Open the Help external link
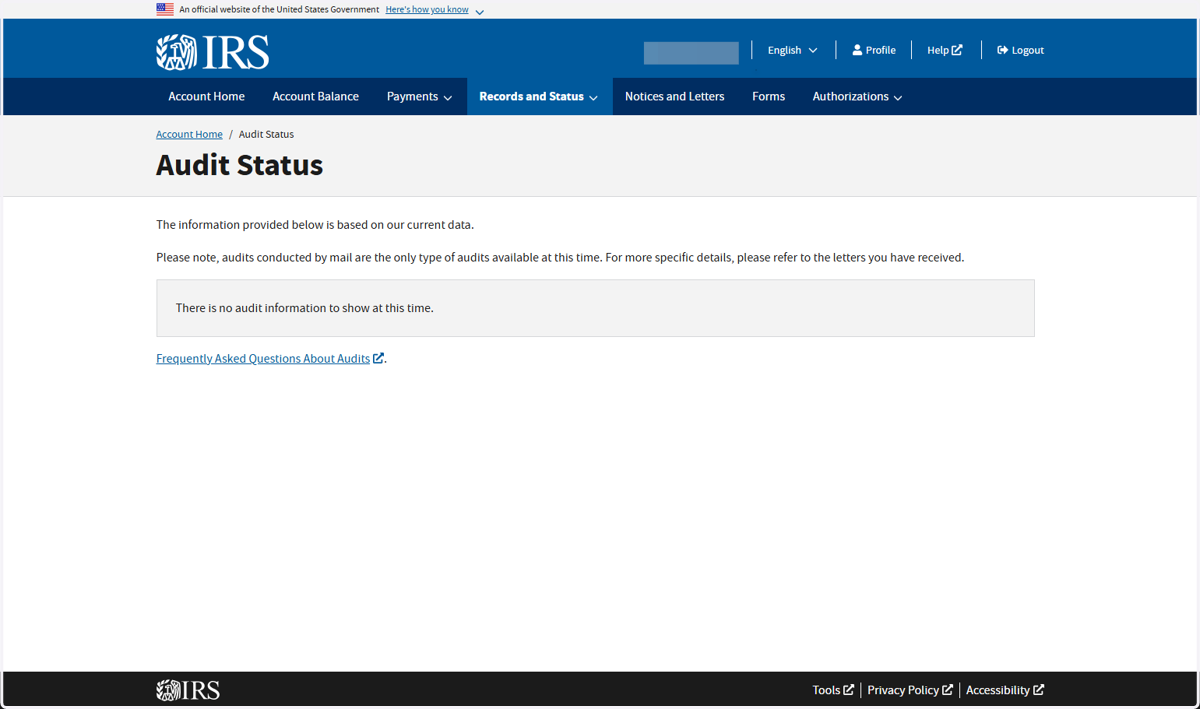Viewport: 1200px width, 709px height. pos(945,50)
